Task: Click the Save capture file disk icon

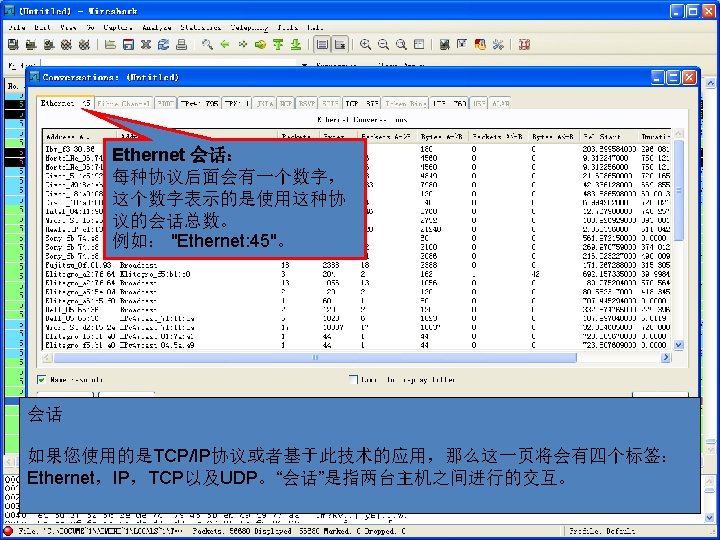Action: (128, 45)
